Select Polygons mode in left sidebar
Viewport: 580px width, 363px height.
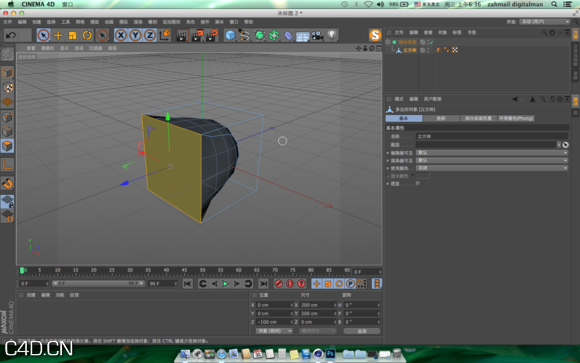coord(7,146)
